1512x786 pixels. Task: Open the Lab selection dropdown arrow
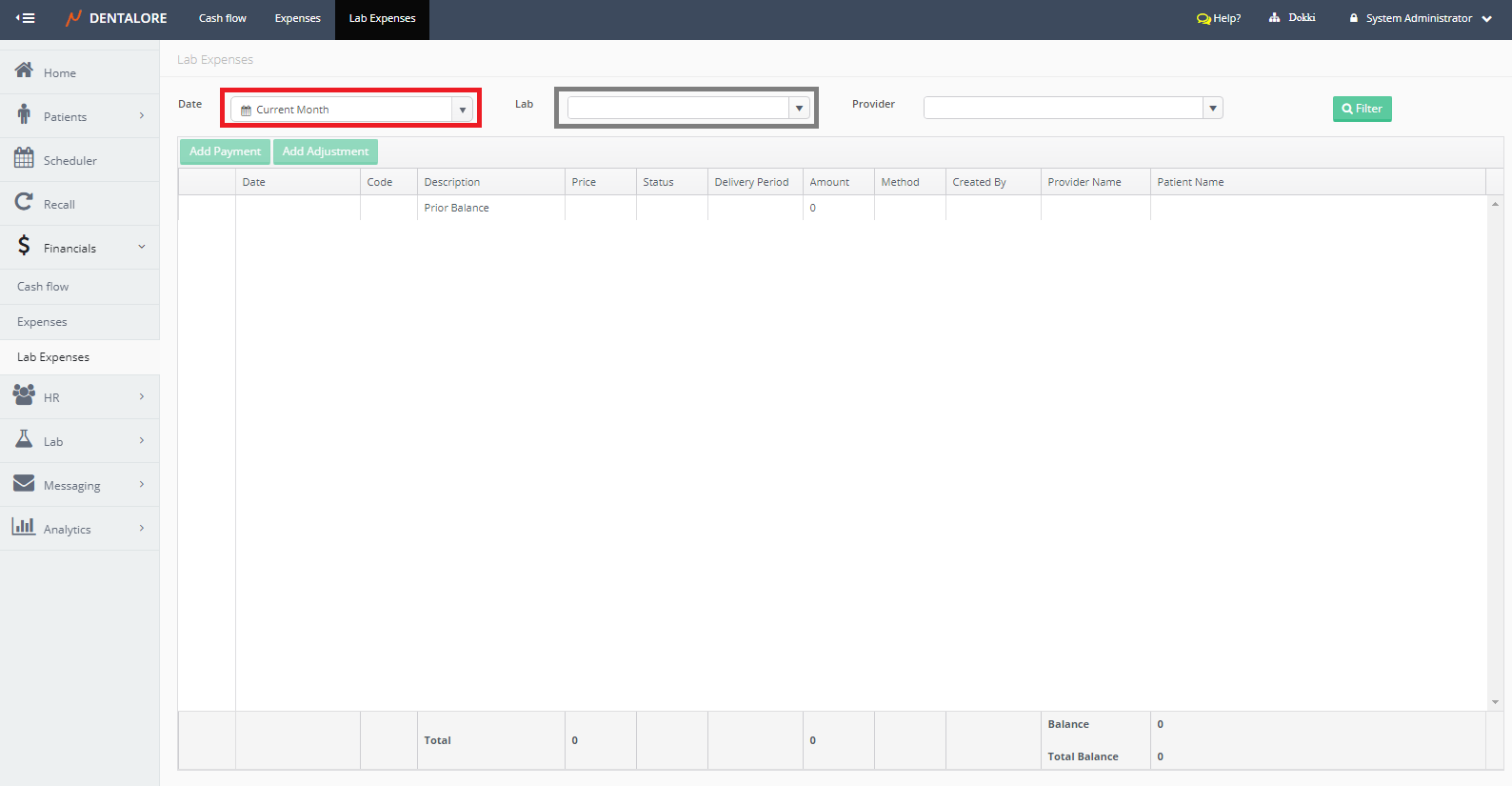[x=799, y=109]
